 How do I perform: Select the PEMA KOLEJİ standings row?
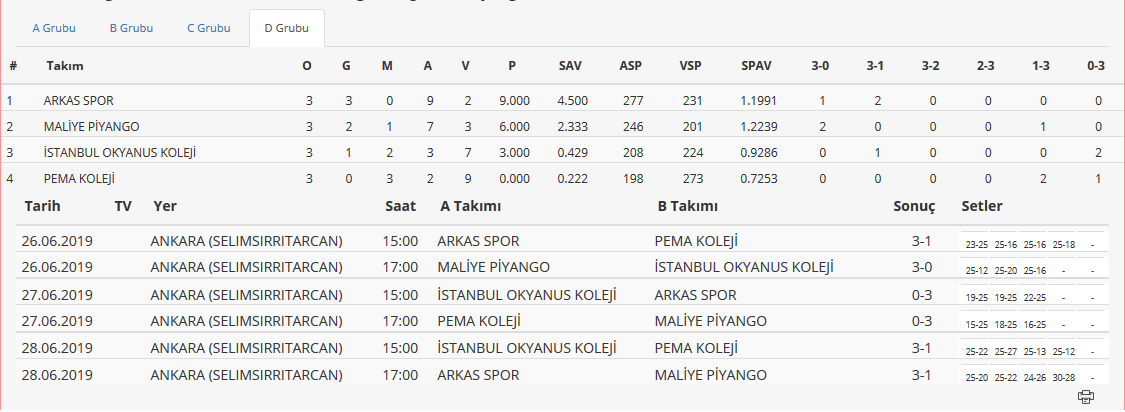coord(558,179)
